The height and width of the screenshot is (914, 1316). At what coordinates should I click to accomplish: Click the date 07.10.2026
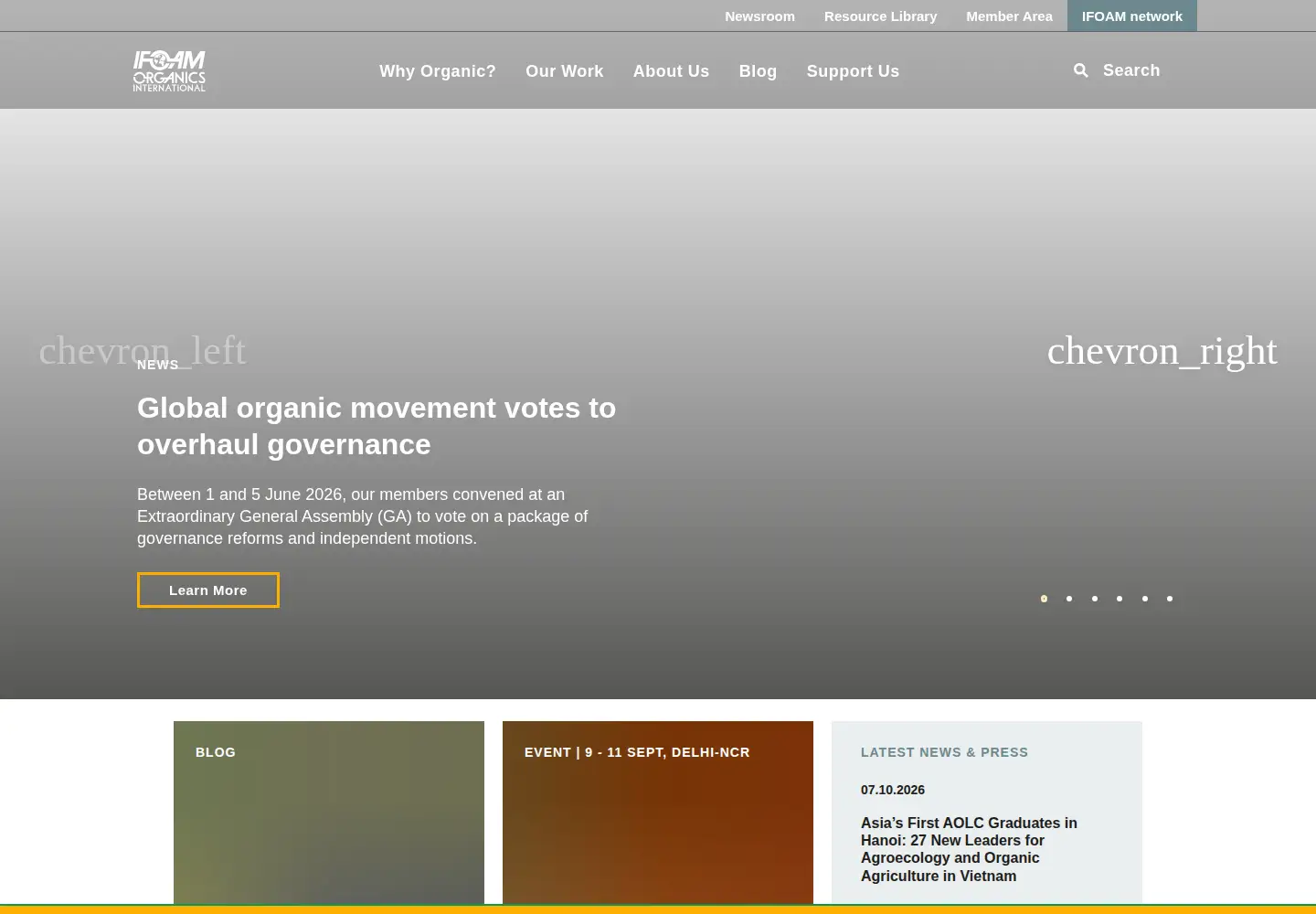click(x=893, y=790)
